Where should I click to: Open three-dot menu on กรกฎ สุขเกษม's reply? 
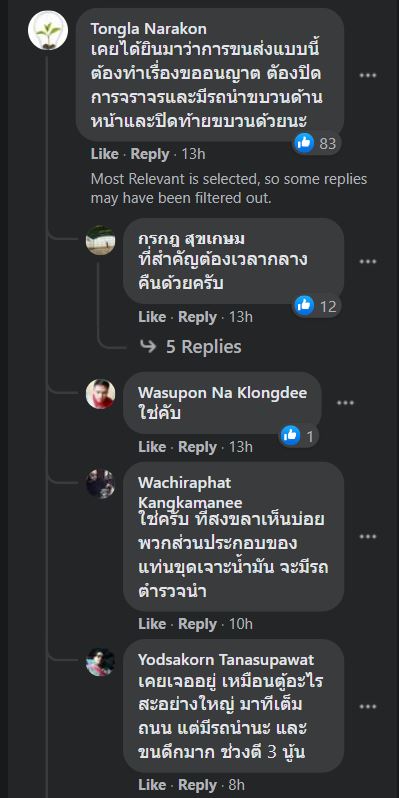click(367, 262)
